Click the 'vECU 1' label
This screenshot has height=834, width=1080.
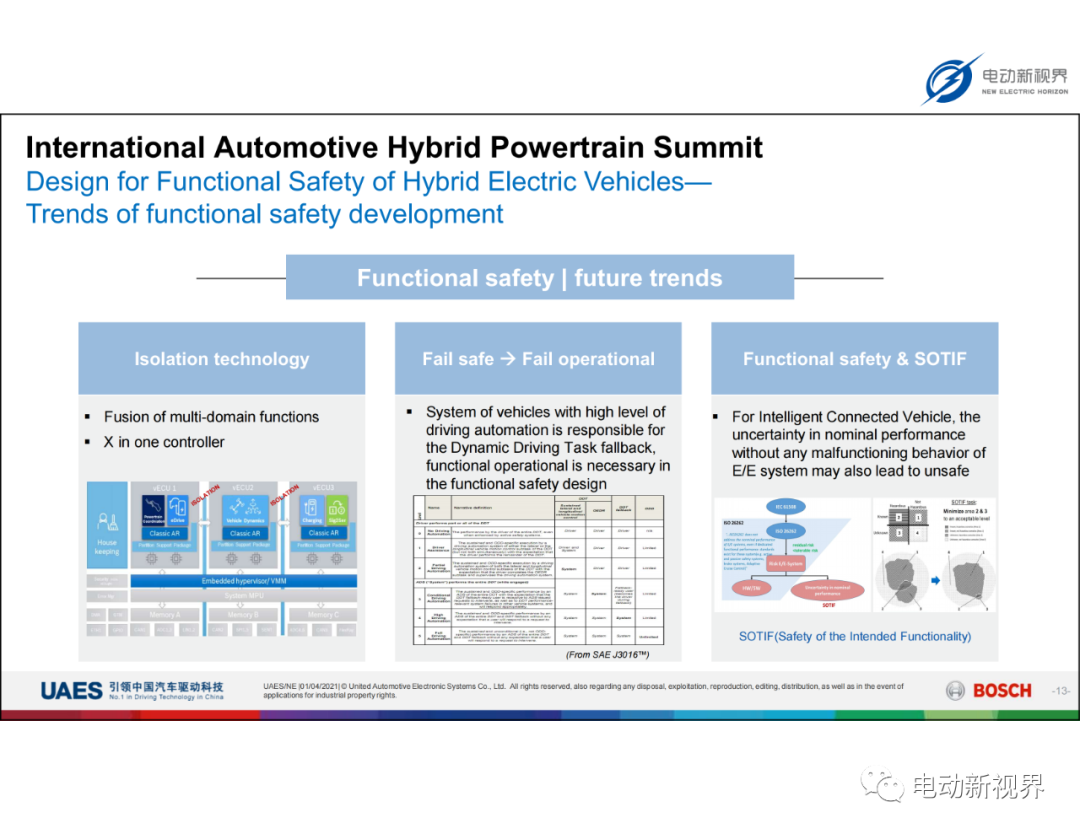coord(165,488)
